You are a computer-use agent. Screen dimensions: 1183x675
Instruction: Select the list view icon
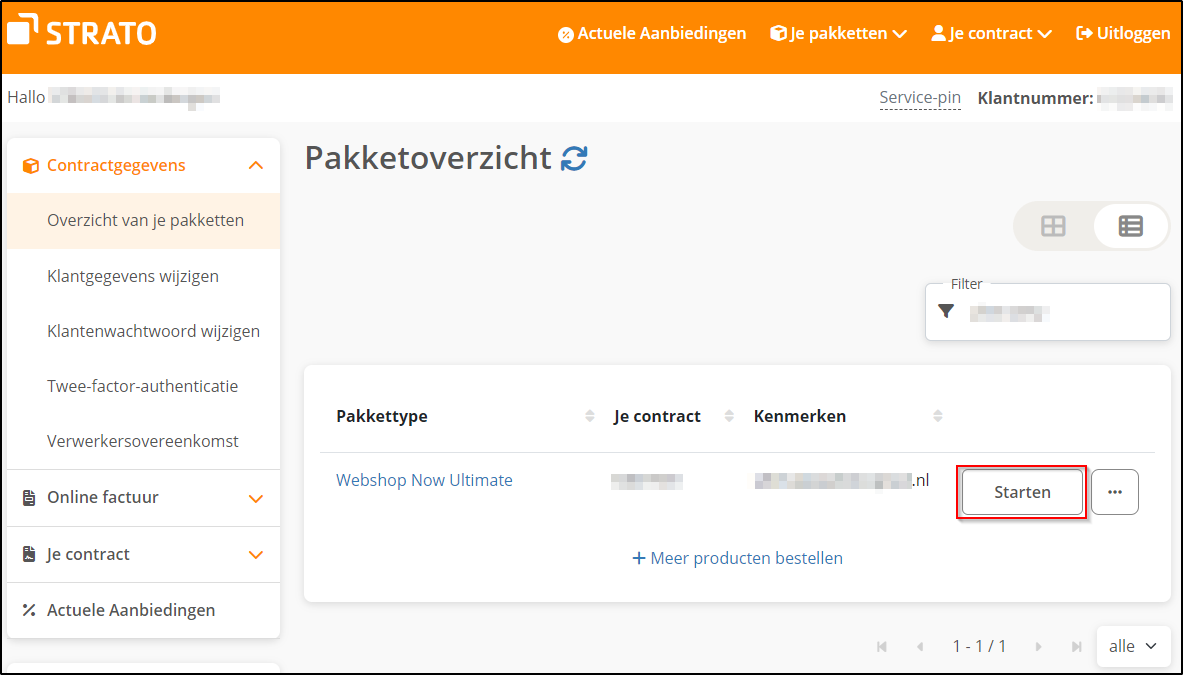click(1130, 226)
